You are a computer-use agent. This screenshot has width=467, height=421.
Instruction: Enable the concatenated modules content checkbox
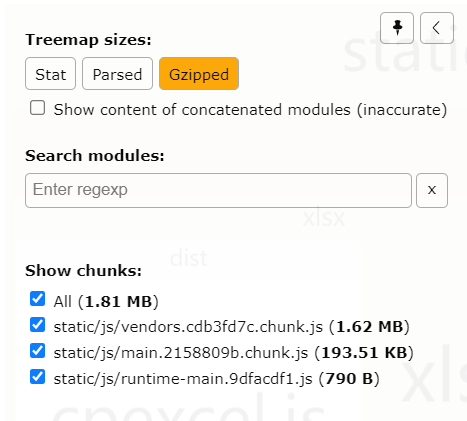37,108
